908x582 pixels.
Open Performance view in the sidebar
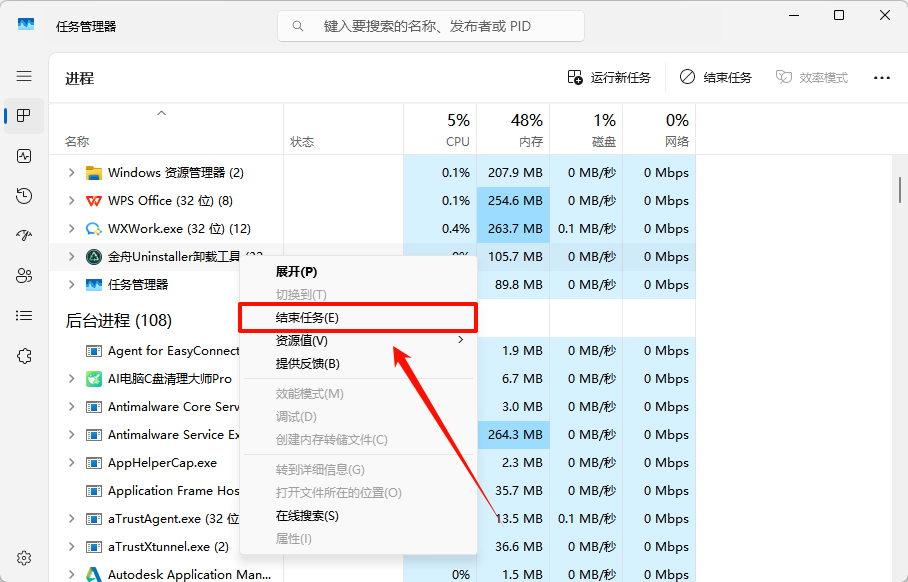[x=23, y=156]
